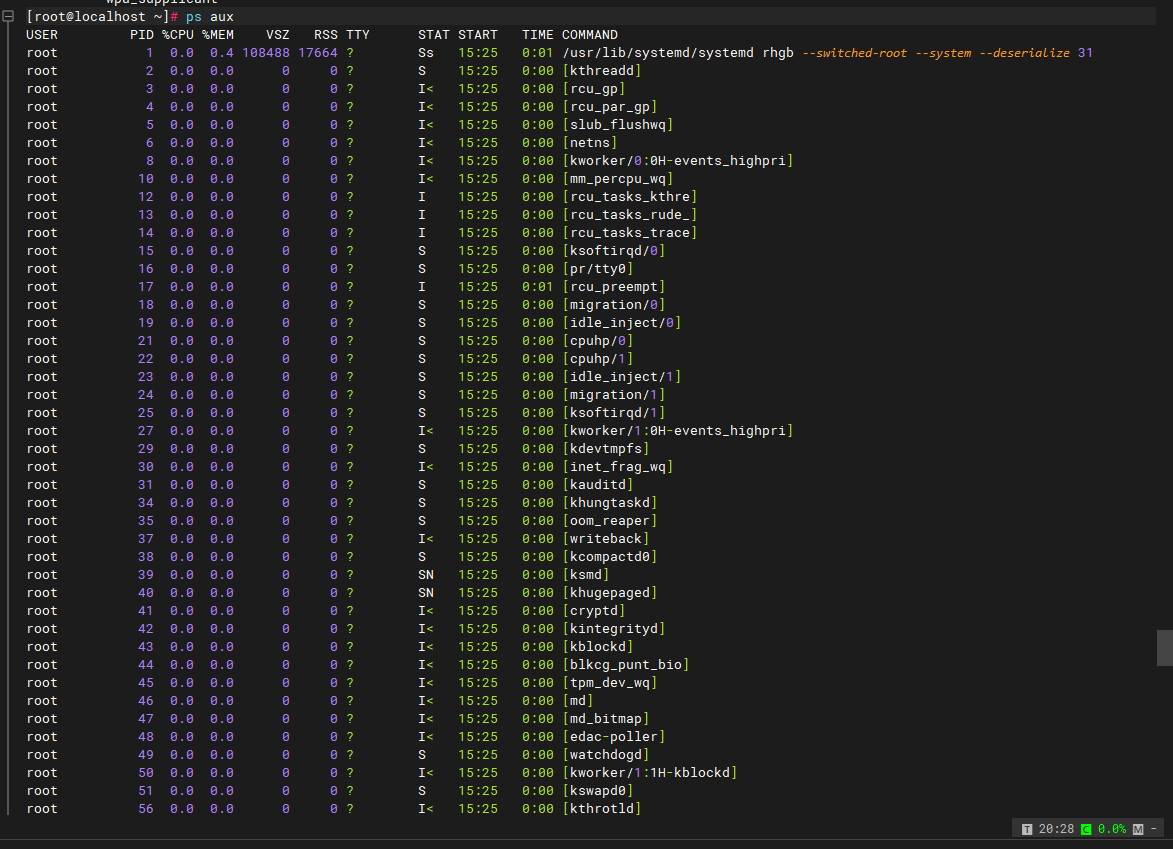This screenshot has height=849, width=1173.
Task: Click the 108488 VSZ value
Action: (266, 53)
